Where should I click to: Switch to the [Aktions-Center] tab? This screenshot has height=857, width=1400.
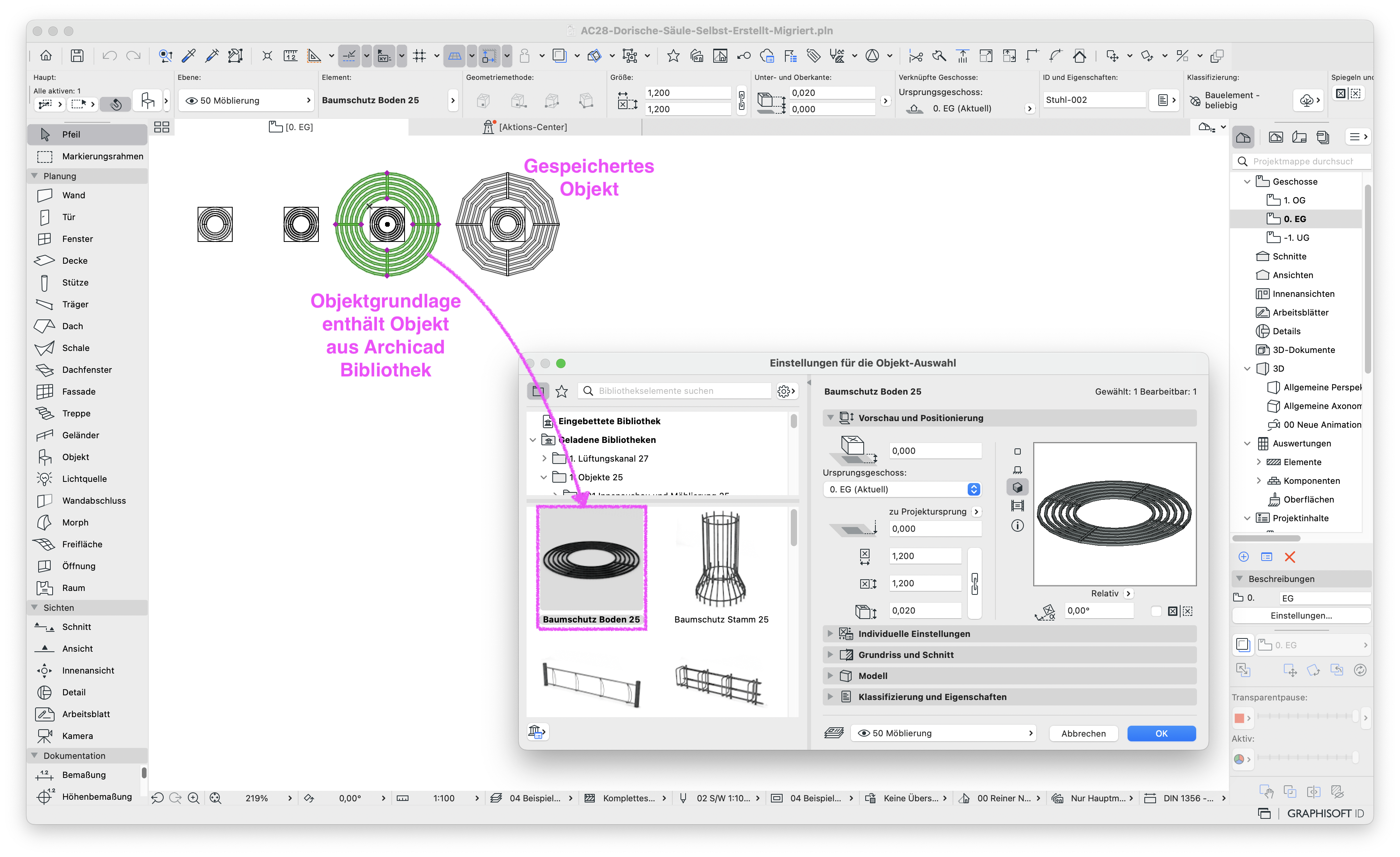(x=525, y=127)
